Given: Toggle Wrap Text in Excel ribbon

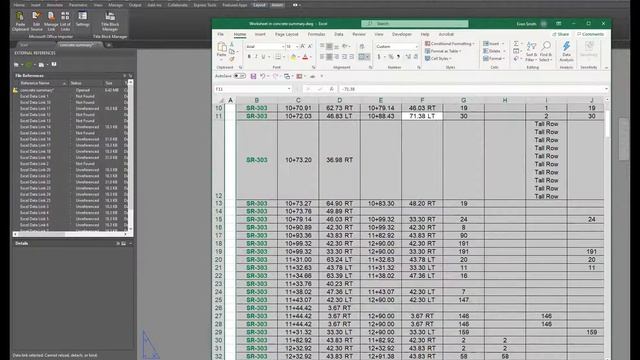Looking at the screenshot, I should pyautogui.click(x=362, y=47).
